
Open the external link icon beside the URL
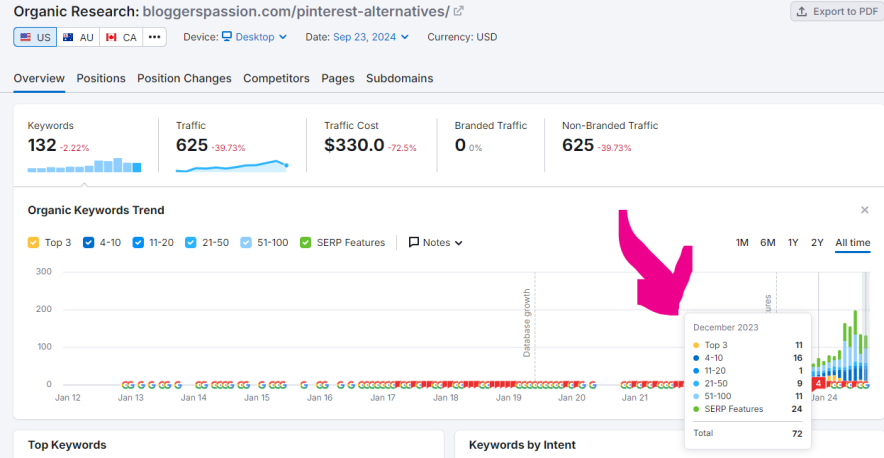[459, 11]
